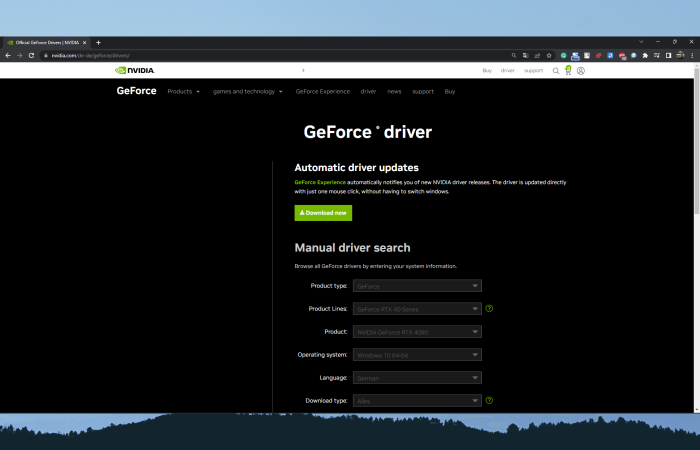Click support in the top white header
The height and width of the screenshot is (450, 700).
pyautogui.click(x=533, y=71)
